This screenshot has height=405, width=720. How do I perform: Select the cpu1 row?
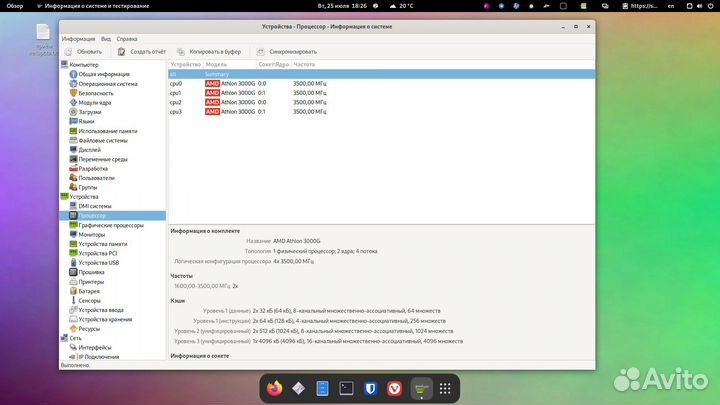click(x=381, y=93)
